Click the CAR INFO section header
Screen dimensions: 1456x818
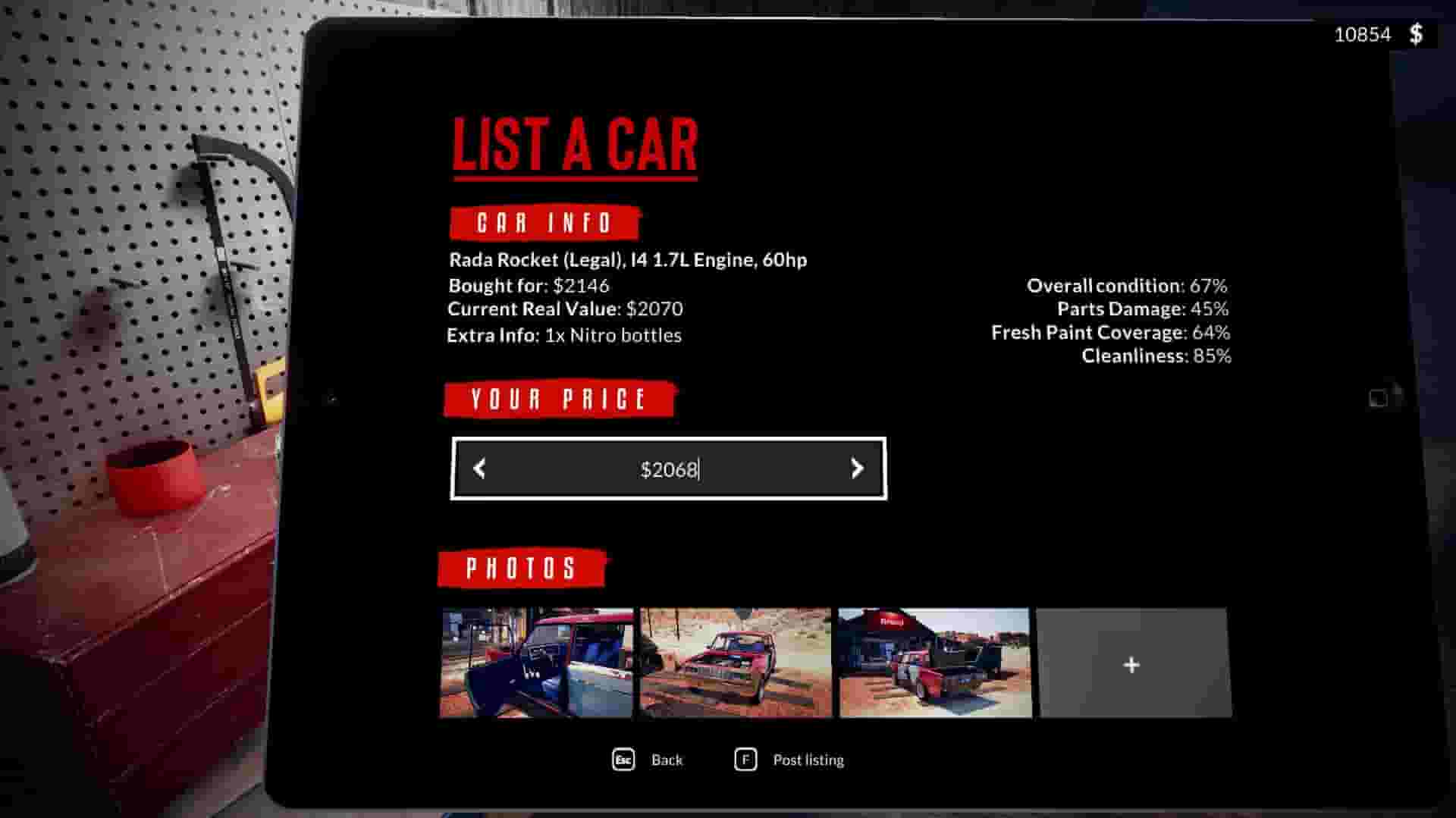(x=544, y=222)
